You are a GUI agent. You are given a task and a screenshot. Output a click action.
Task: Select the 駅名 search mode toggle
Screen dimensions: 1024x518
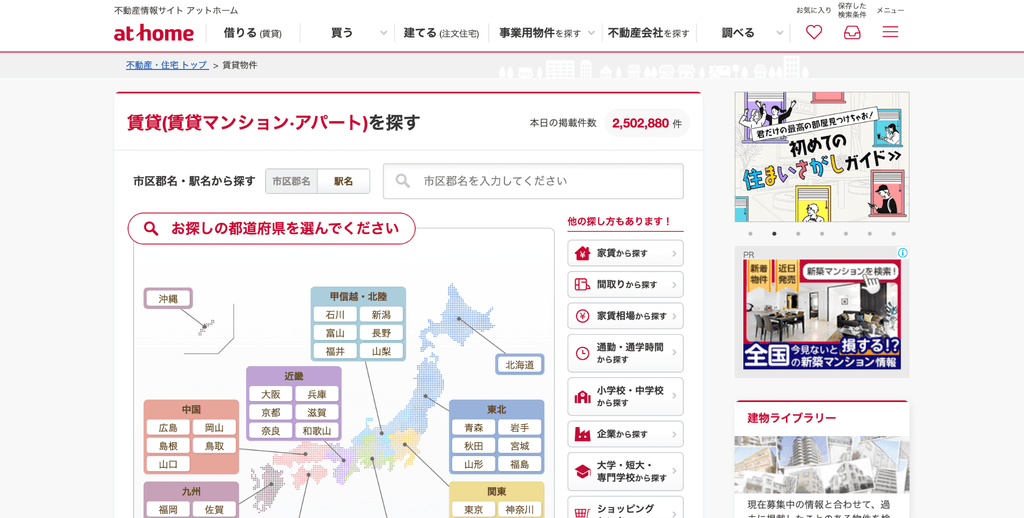click(344, 181)
